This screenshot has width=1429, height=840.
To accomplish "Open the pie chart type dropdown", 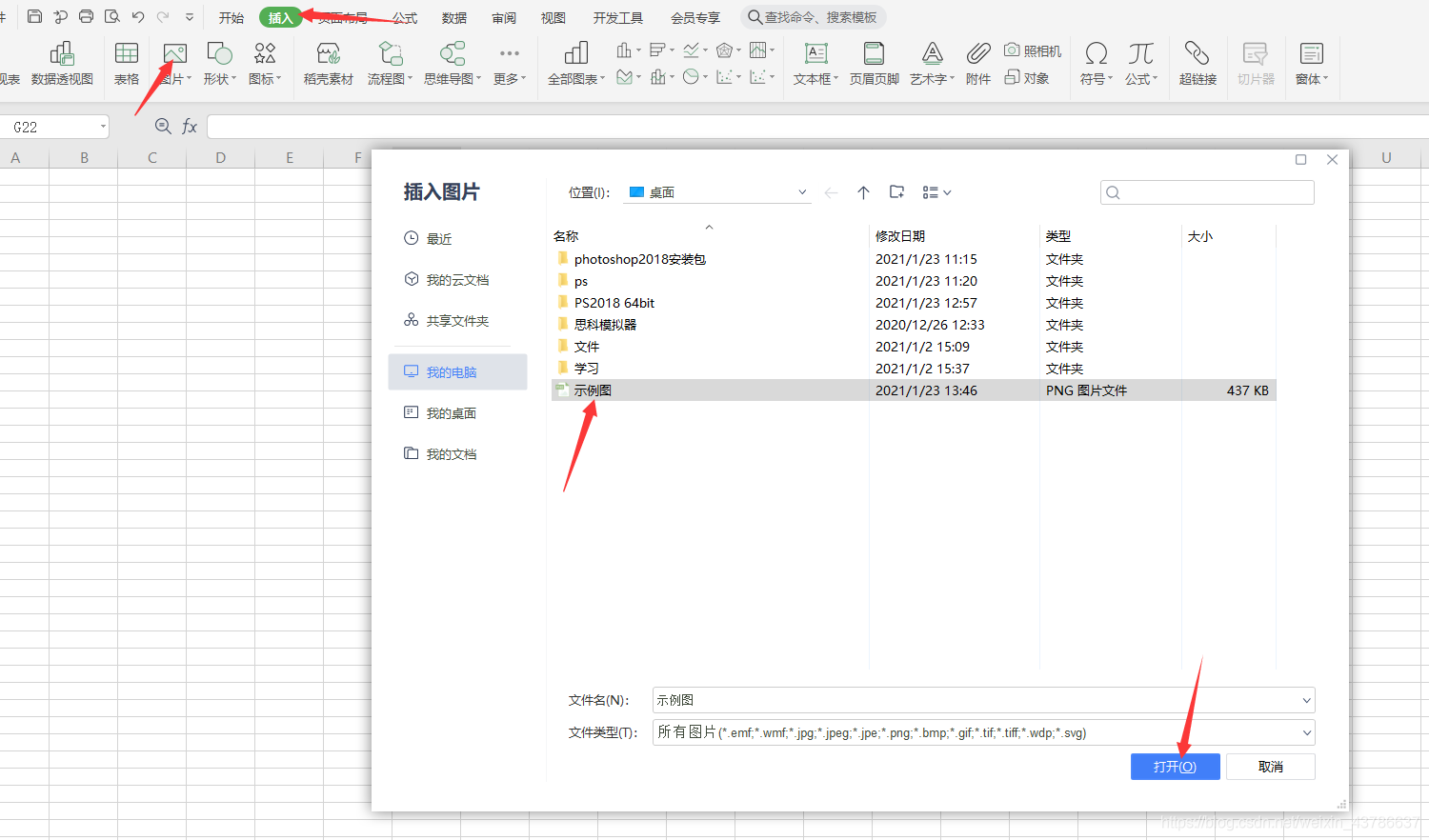I will pyautogui.click(x=695, y=77).
